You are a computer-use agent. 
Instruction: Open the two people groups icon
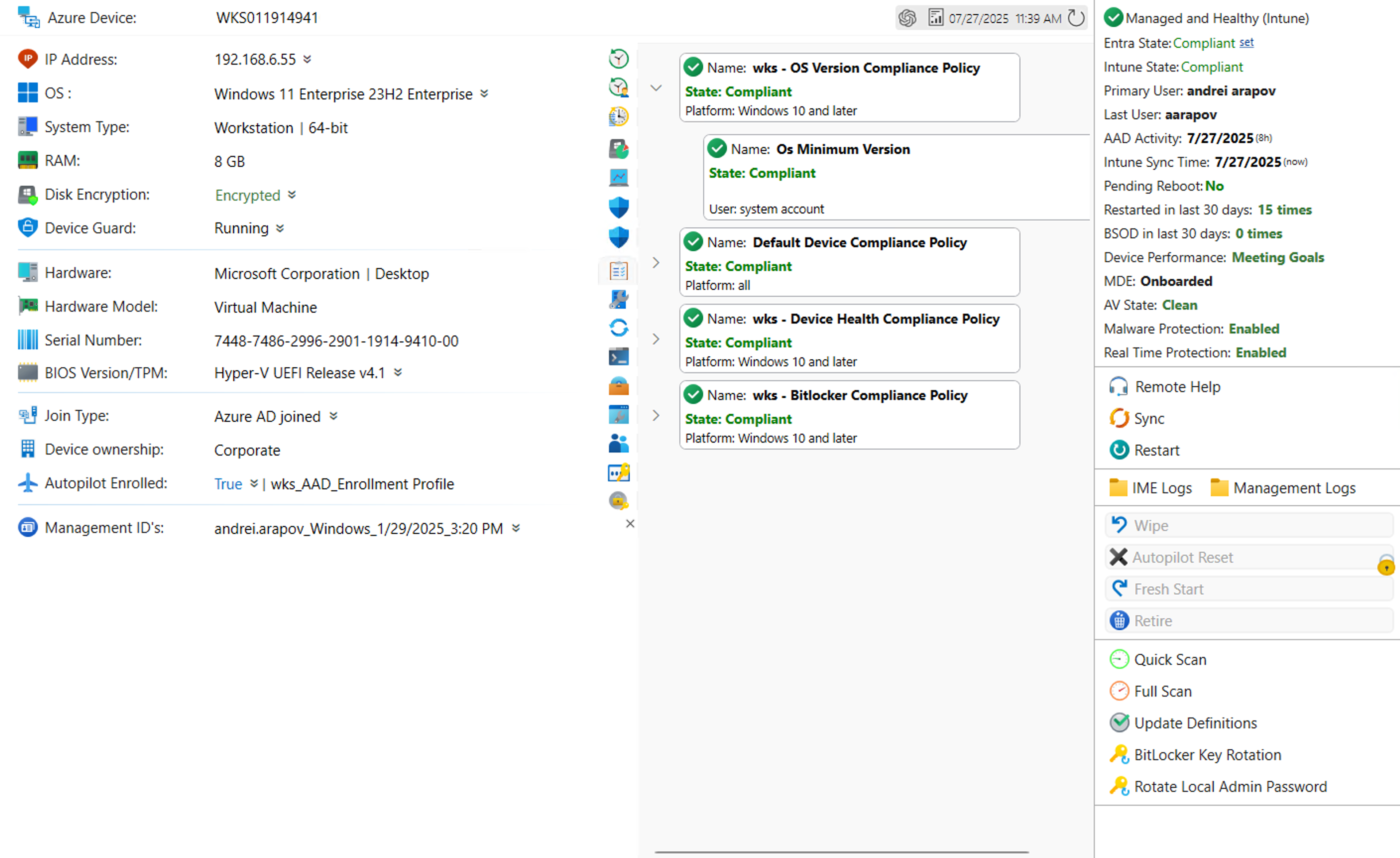618,444
